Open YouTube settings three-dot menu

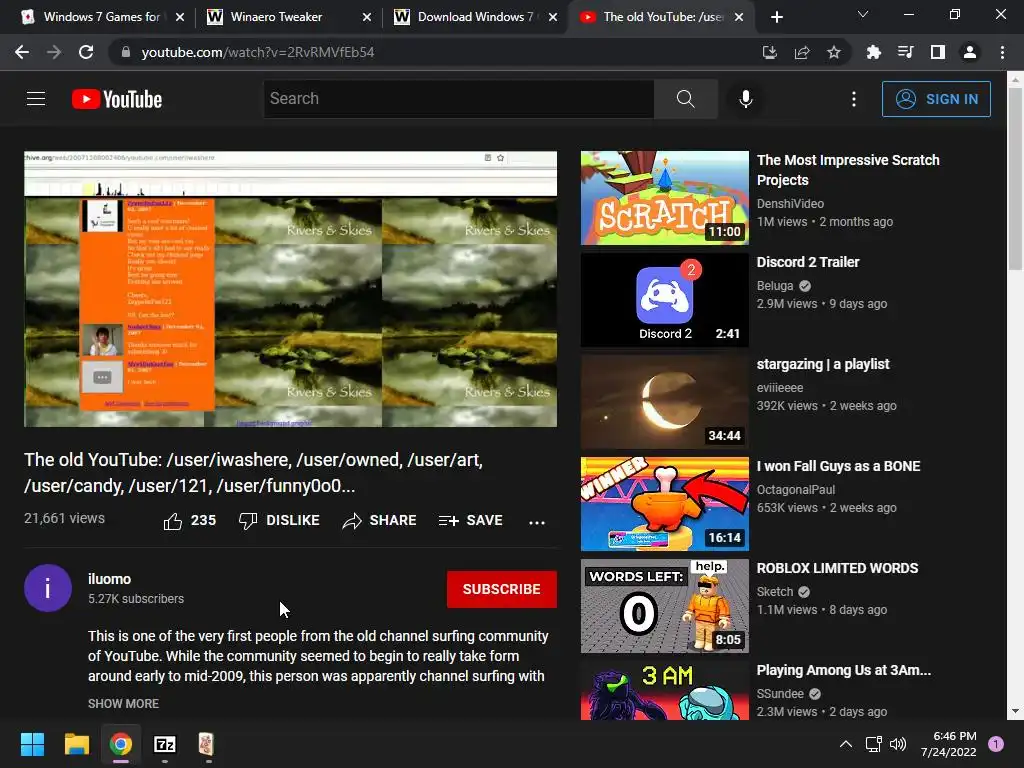click(854, 99)
